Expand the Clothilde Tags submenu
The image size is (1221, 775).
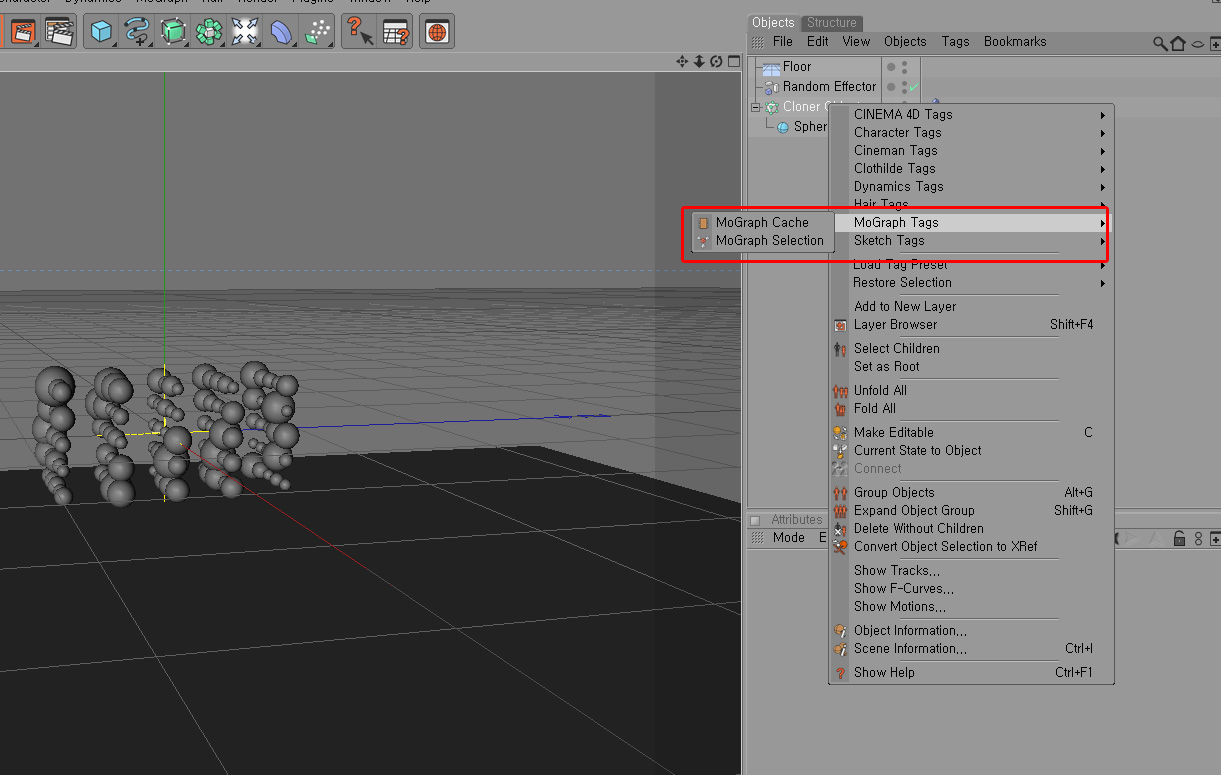971,168
